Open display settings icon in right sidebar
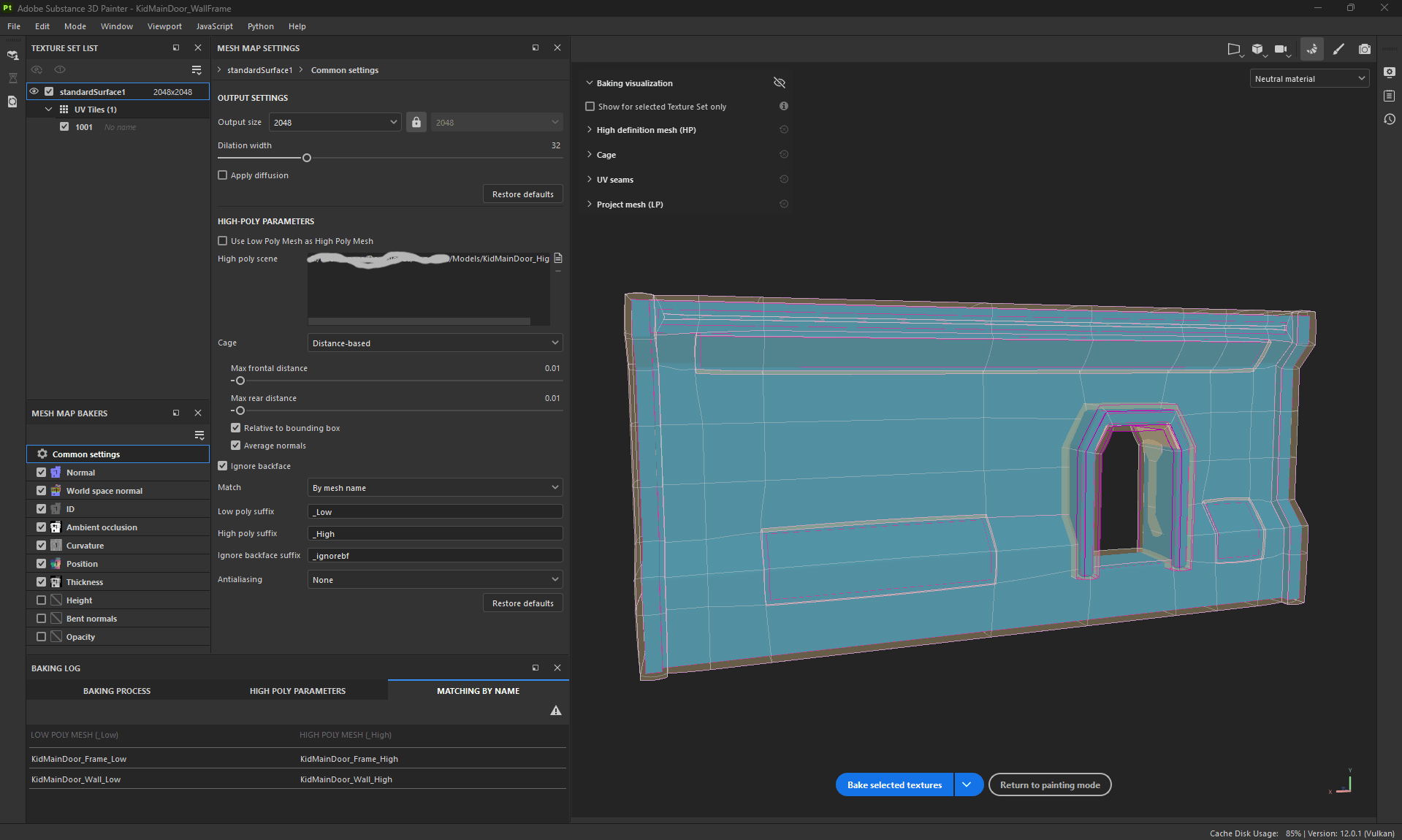 1390,72
